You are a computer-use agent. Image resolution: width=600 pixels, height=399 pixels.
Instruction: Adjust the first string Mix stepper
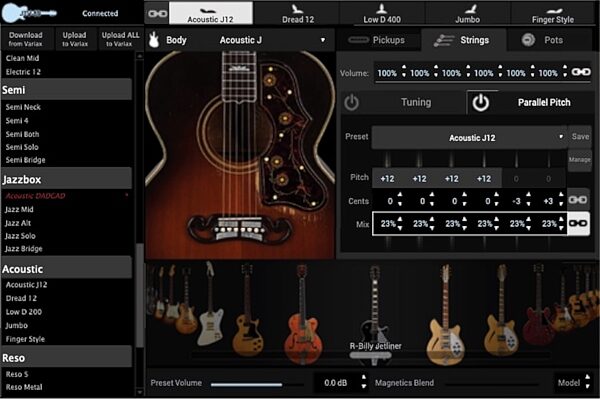pos(399,223)
